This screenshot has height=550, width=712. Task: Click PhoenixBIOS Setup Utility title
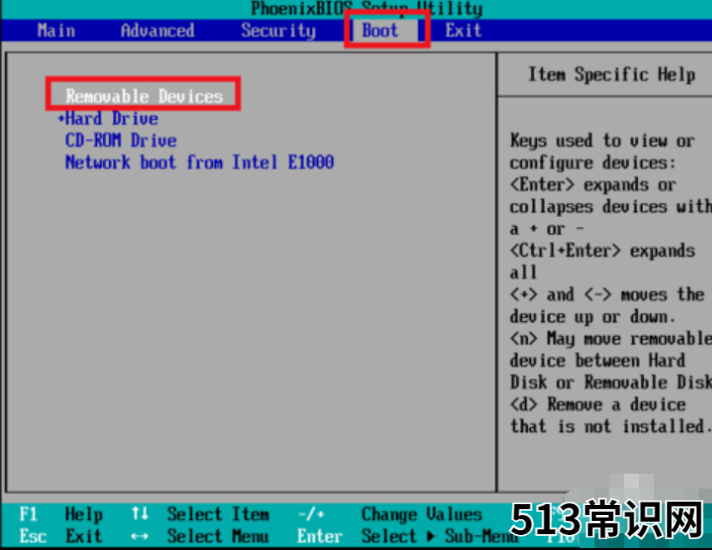click(367, 8)
